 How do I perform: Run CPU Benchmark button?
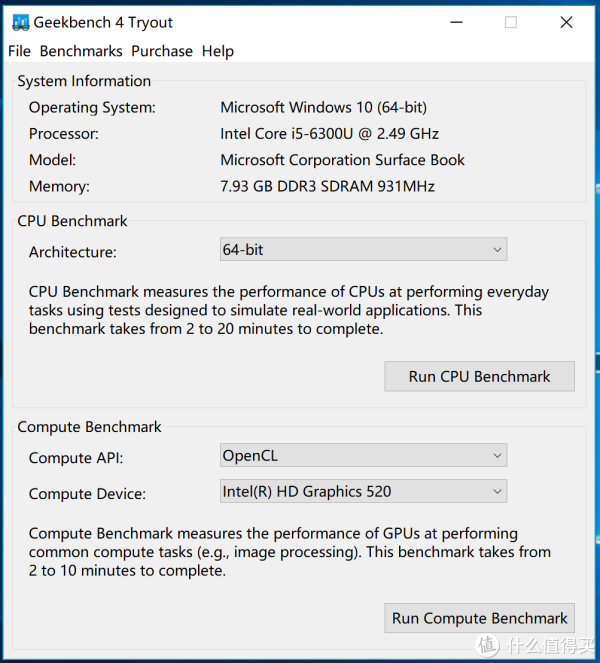479,376
